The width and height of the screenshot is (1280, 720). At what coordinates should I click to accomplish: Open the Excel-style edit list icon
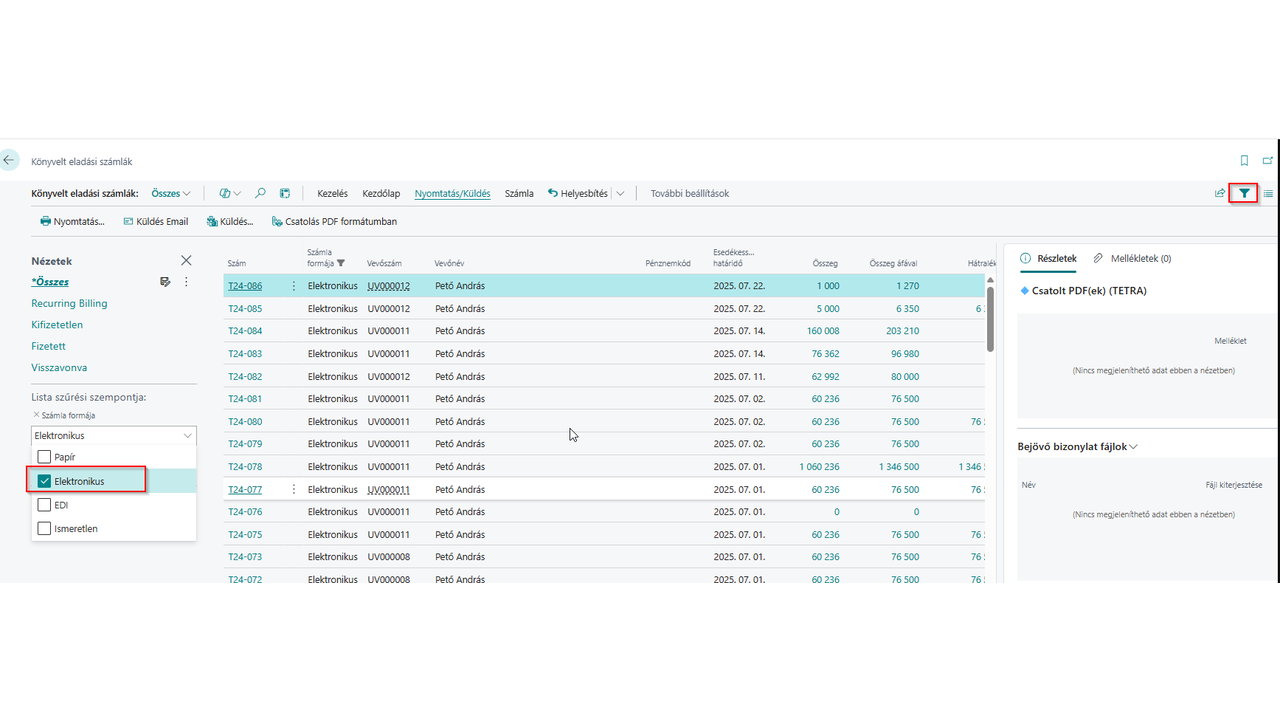click(x=285, y=193)
